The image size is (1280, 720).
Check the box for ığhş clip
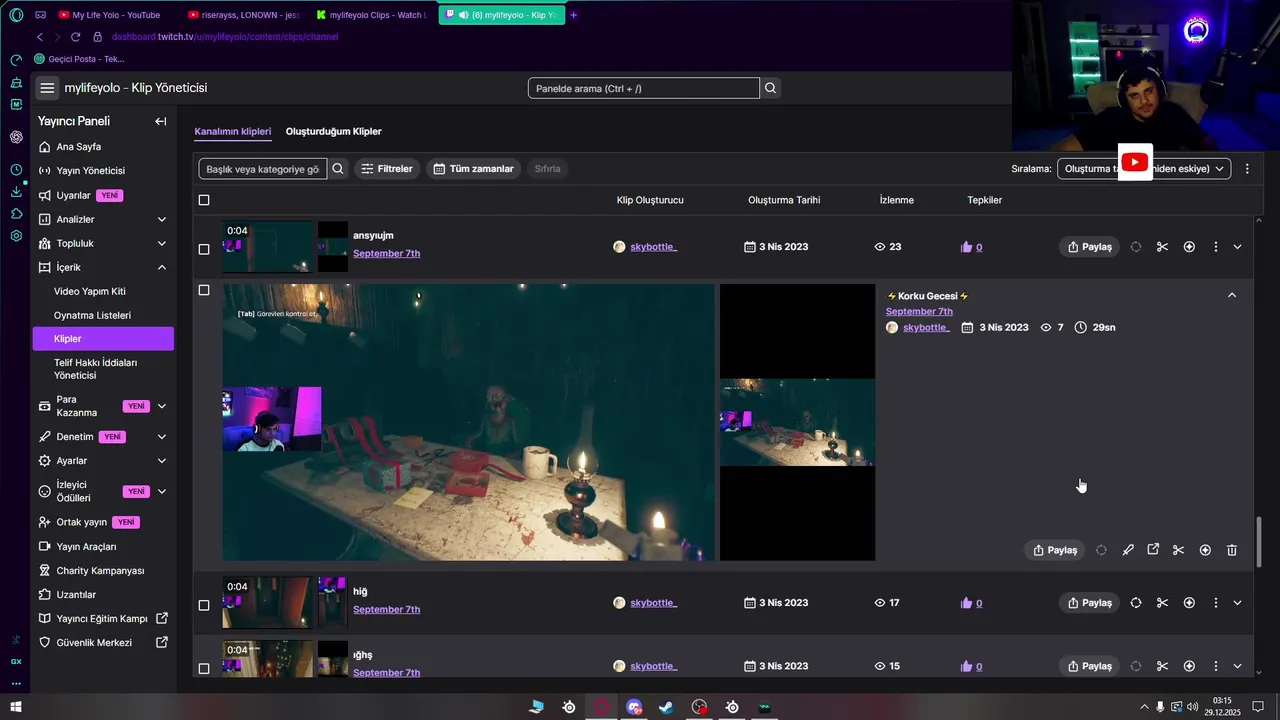pyautogui.click(x=204, y=668)
